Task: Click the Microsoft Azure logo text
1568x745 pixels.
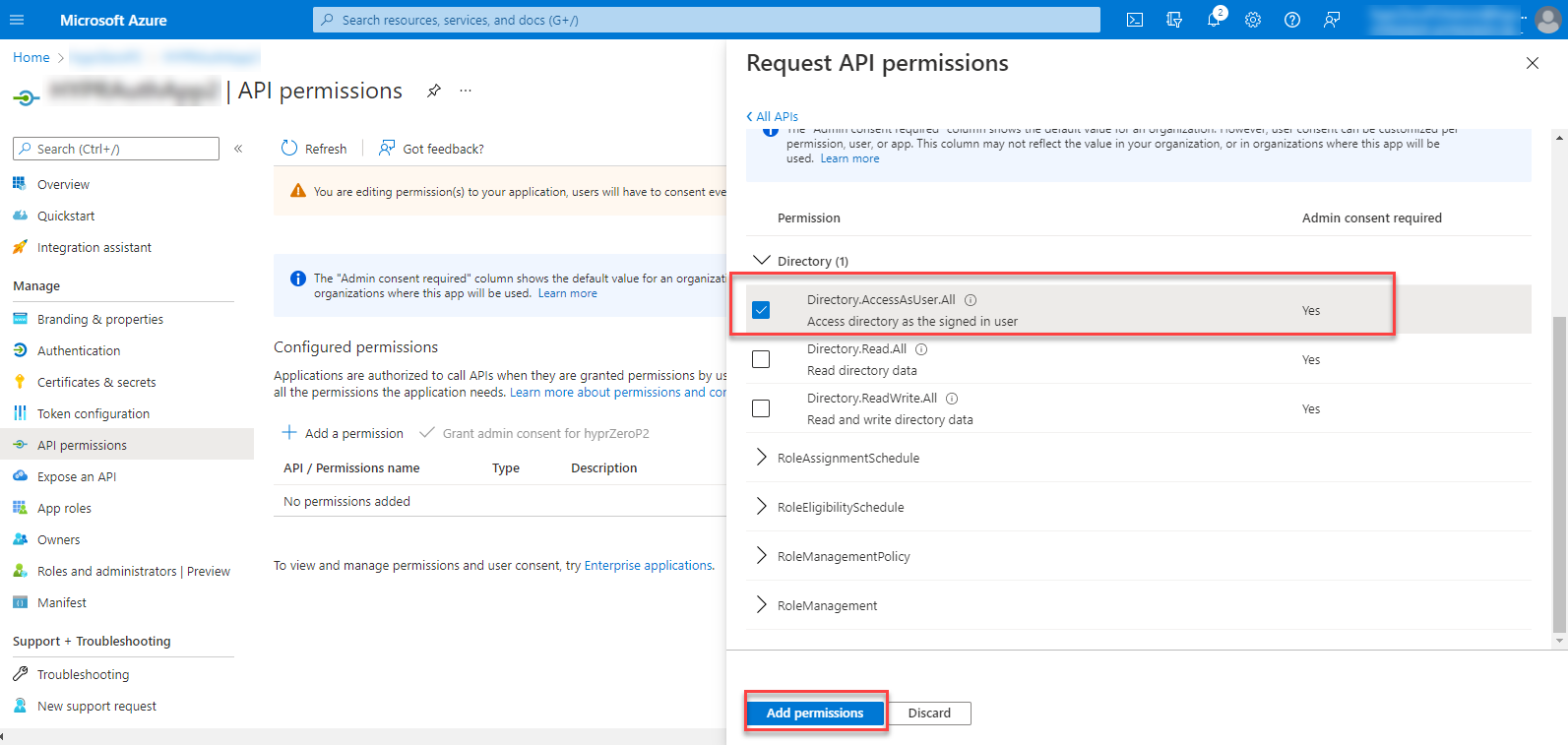Action: (x=113, y=20)
